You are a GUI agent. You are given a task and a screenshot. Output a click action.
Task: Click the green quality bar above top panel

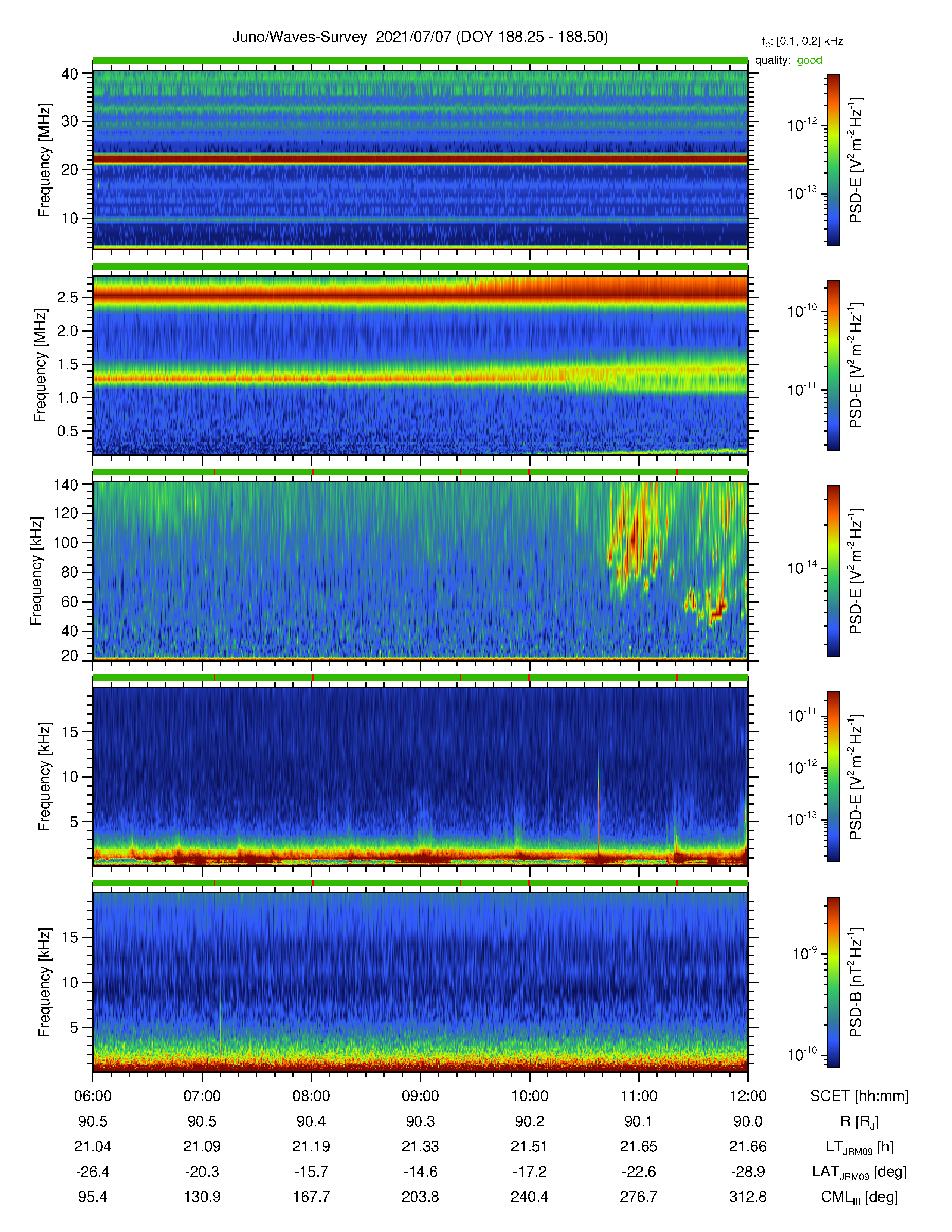[420, 60]
